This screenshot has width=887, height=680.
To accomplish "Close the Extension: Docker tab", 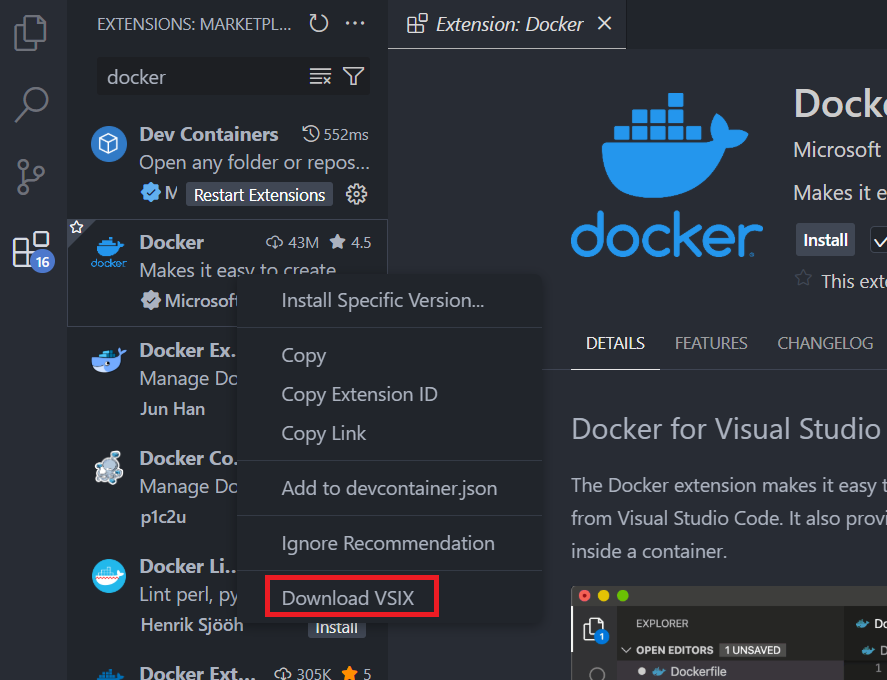I will (x=605, y=24).
